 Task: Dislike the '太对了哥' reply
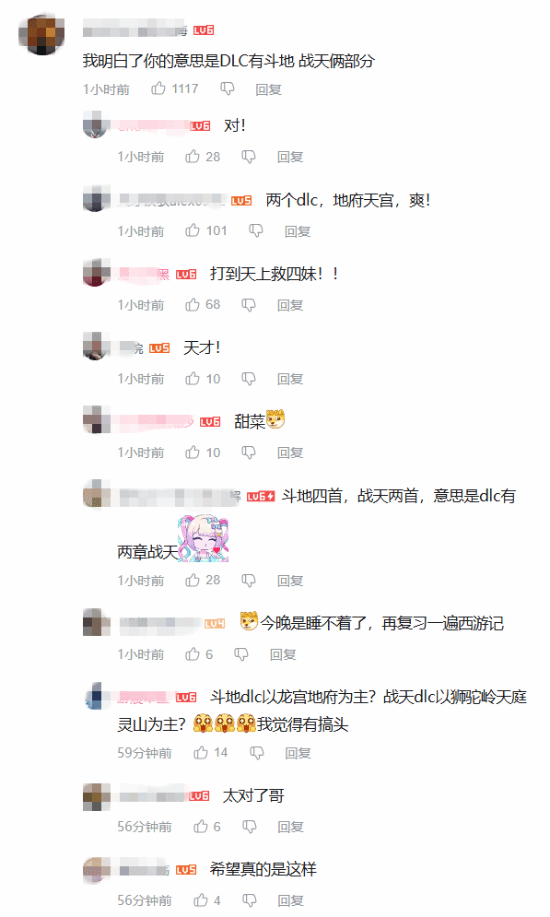pyautogui.click(x=249, y=826)
